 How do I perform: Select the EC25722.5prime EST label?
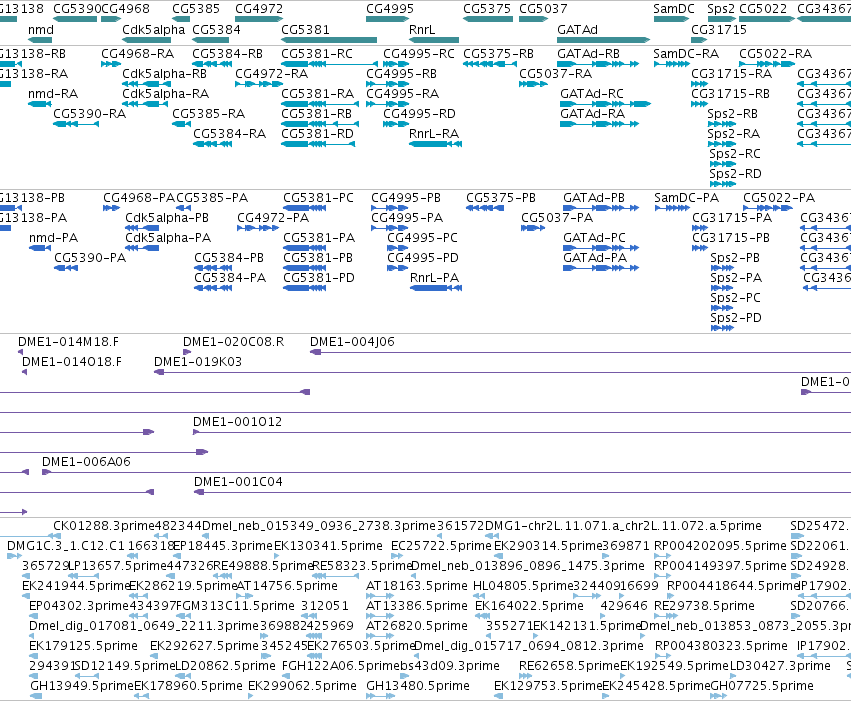click(x=441, y=546)
